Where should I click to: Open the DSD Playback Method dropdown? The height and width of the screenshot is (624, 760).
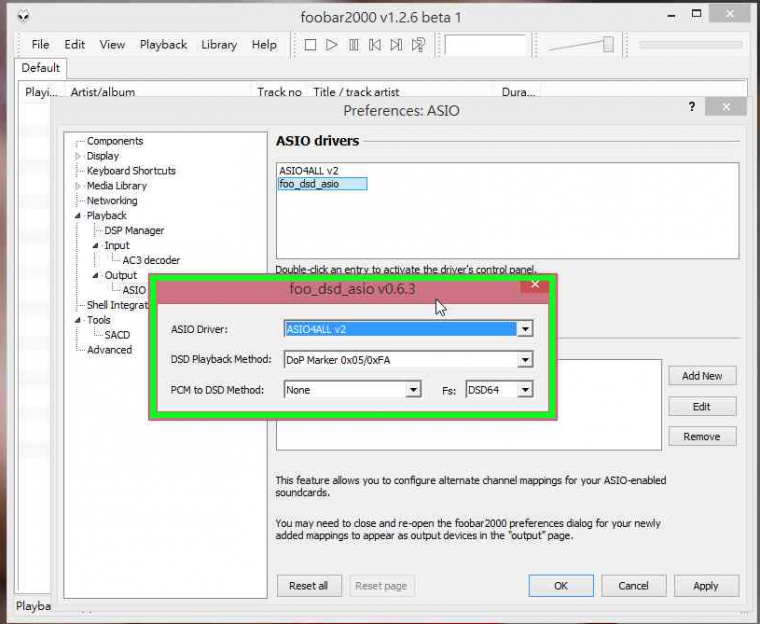click(x=525, y=360)
